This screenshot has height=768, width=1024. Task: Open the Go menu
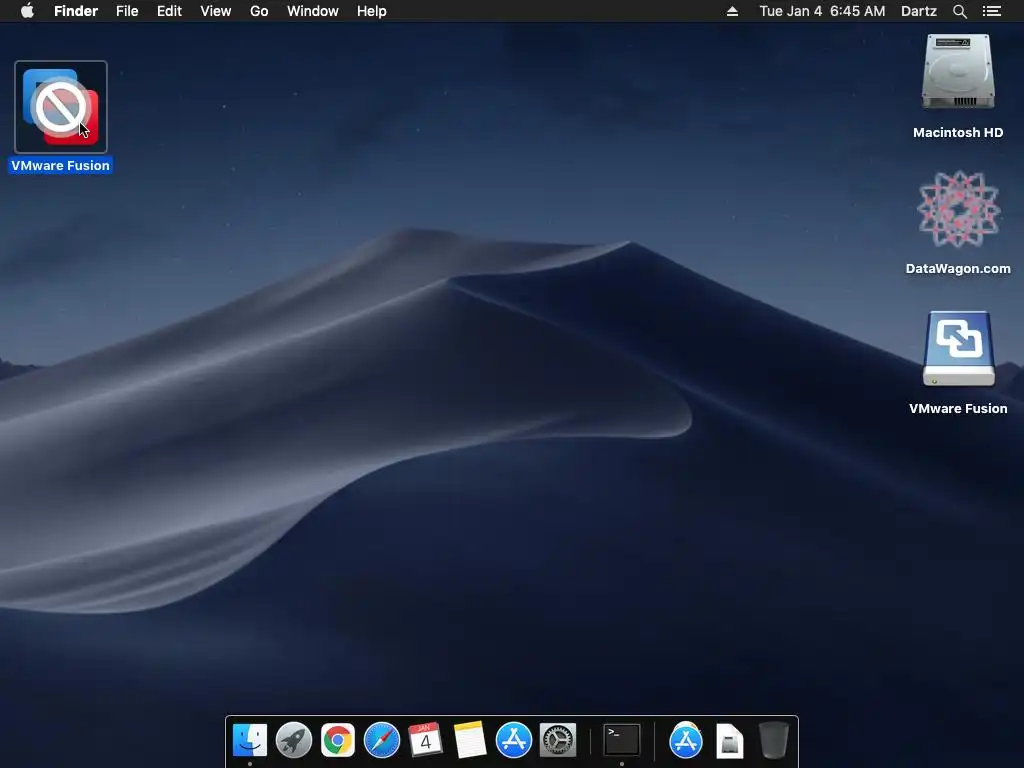[259, 11]
